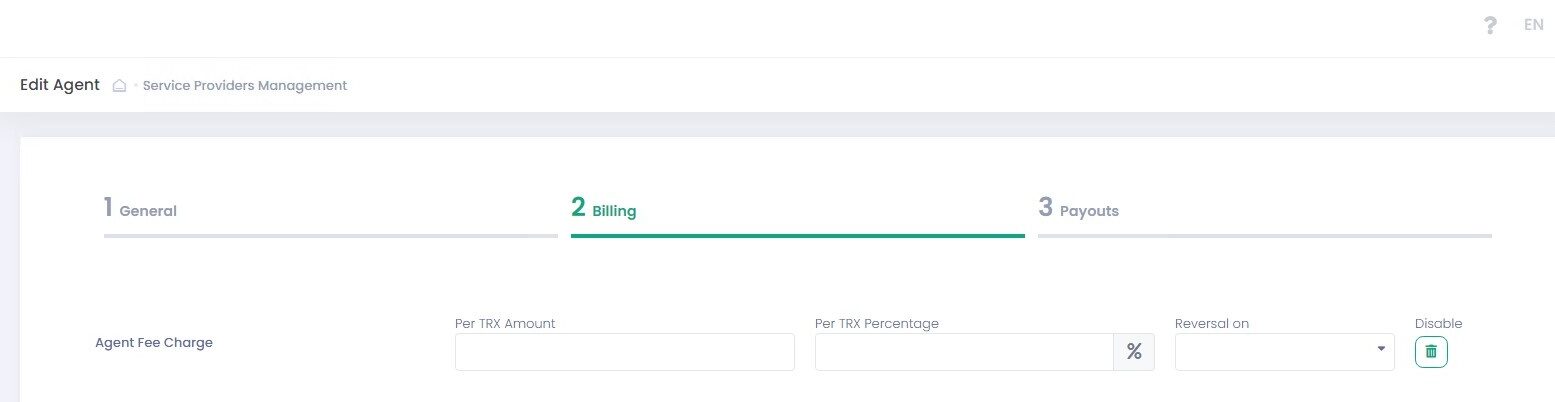
Task: Click the Per TRX Amount label text
Action: click(505, 323)
